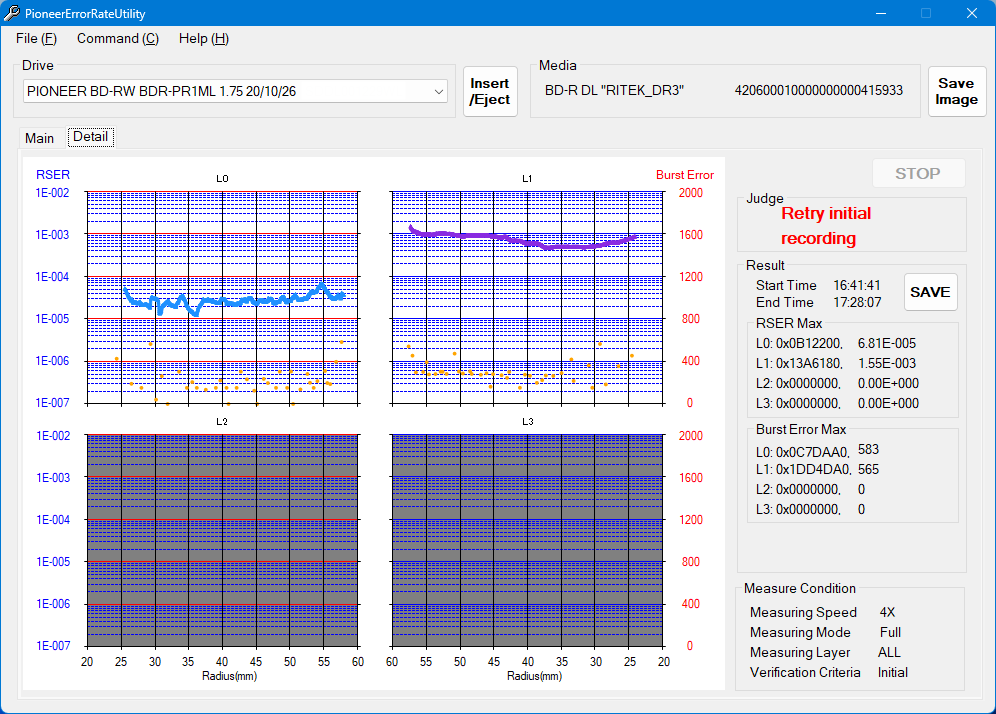
Task: Click the Measuring Layer value ALL
Action: coord(889,652)
